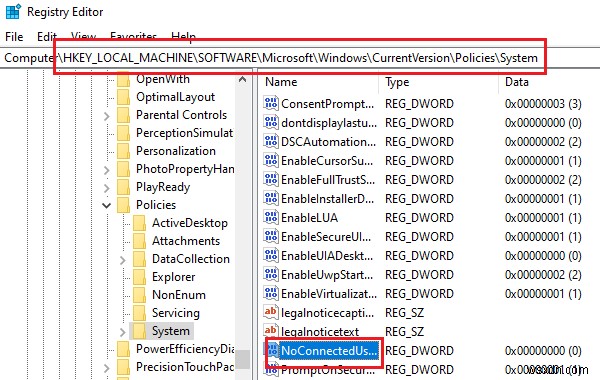Select the Attachments folder icon
The height and width of the screenshot is (380, 600).
point(139,241)
